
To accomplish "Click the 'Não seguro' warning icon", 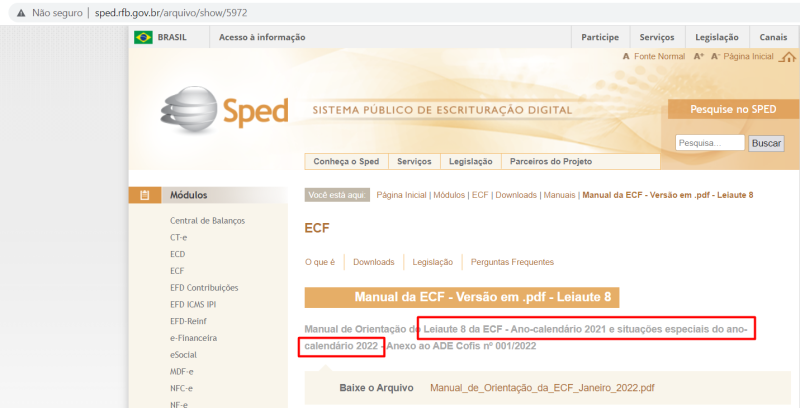I will (21, 13).
